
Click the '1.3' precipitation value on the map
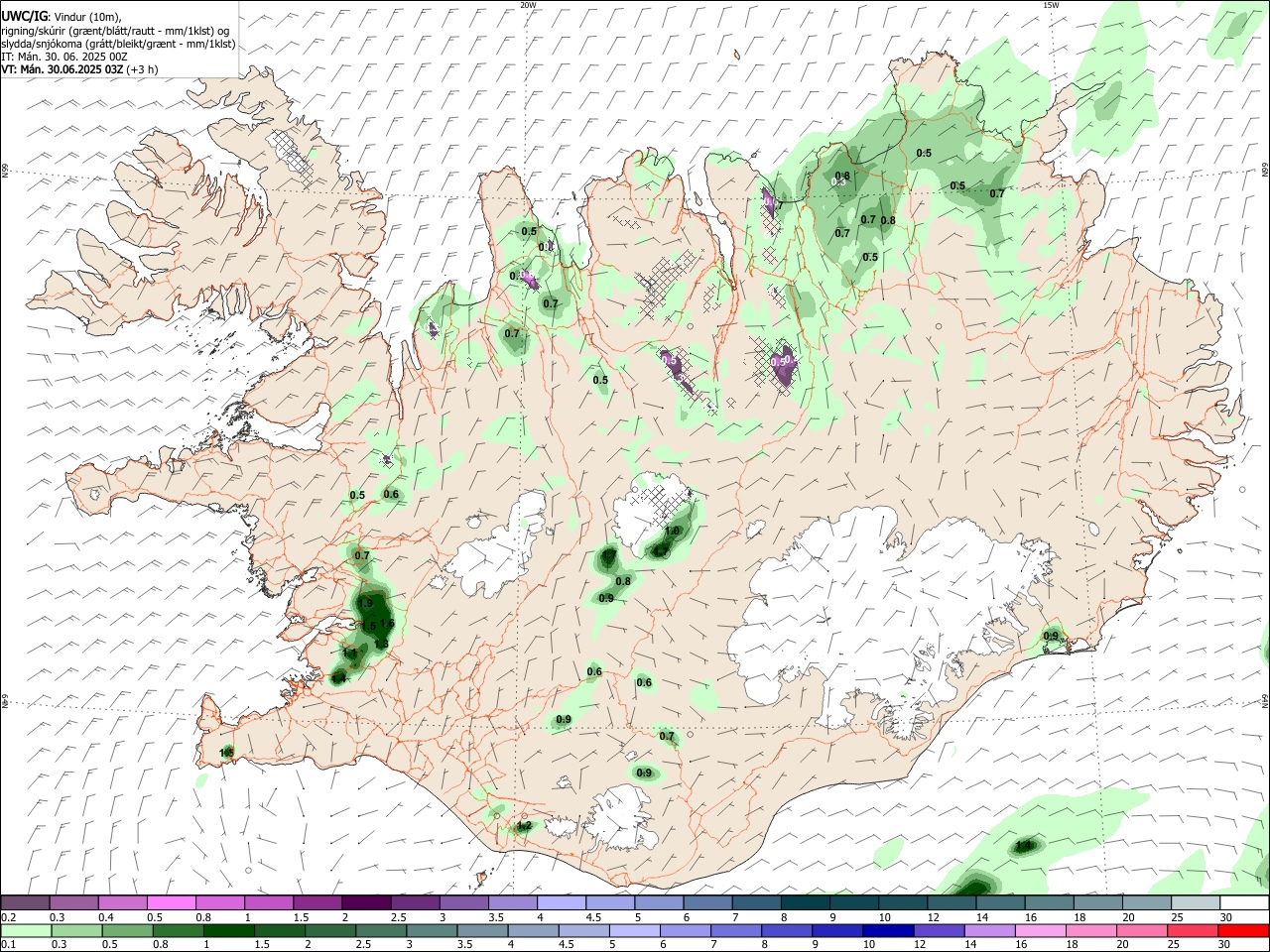[x=381, y=645]
